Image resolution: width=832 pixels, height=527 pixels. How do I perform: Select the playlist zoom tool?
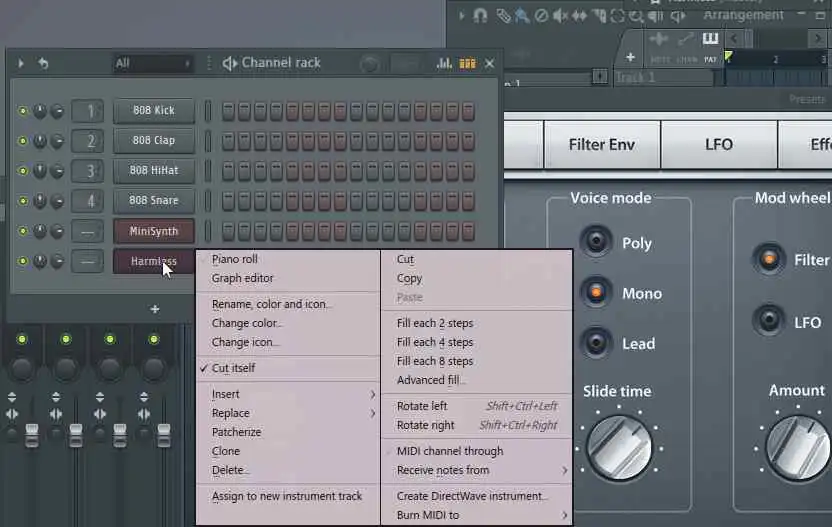click(x=636, y=16)
